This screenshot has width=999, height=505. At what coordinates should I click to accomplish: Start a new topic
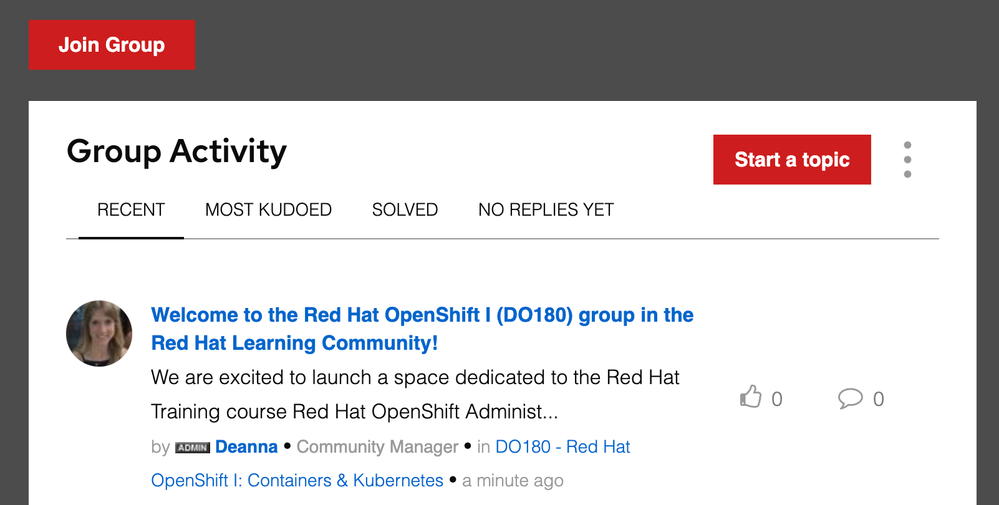(x=791, y=160)
